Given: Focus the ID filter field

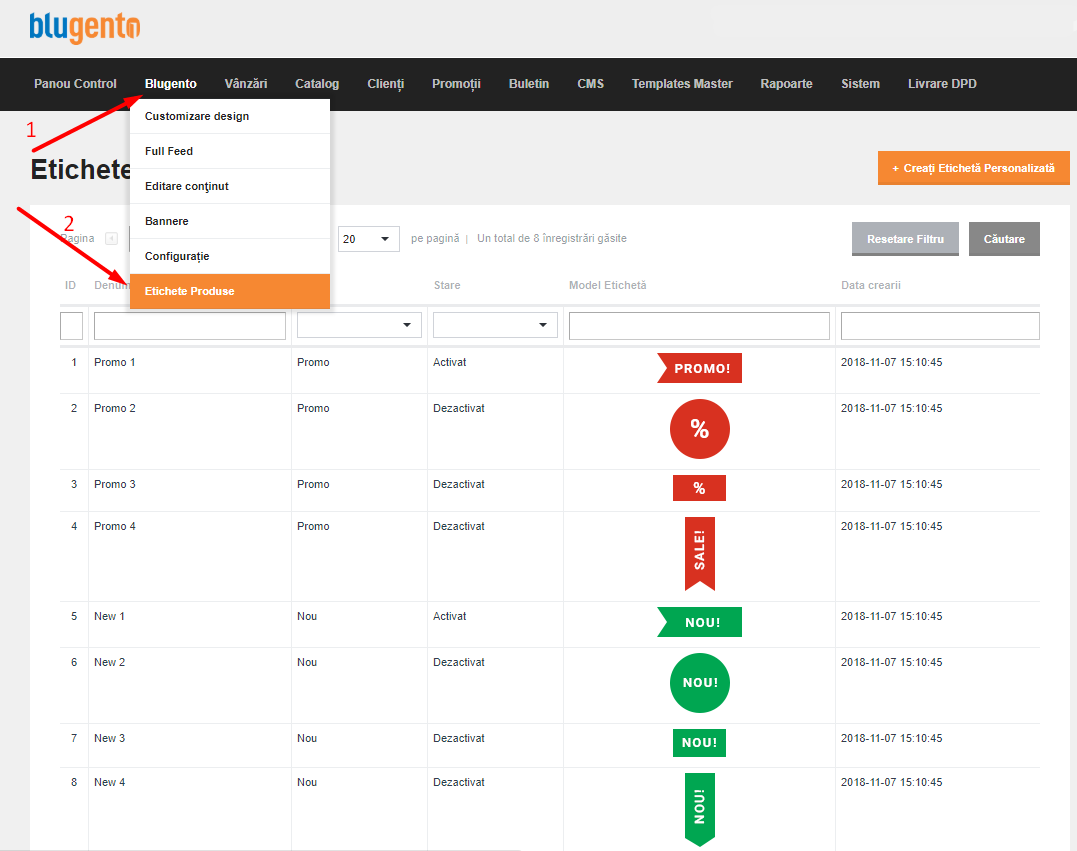Looking at the screenshot, I should 71,326.
